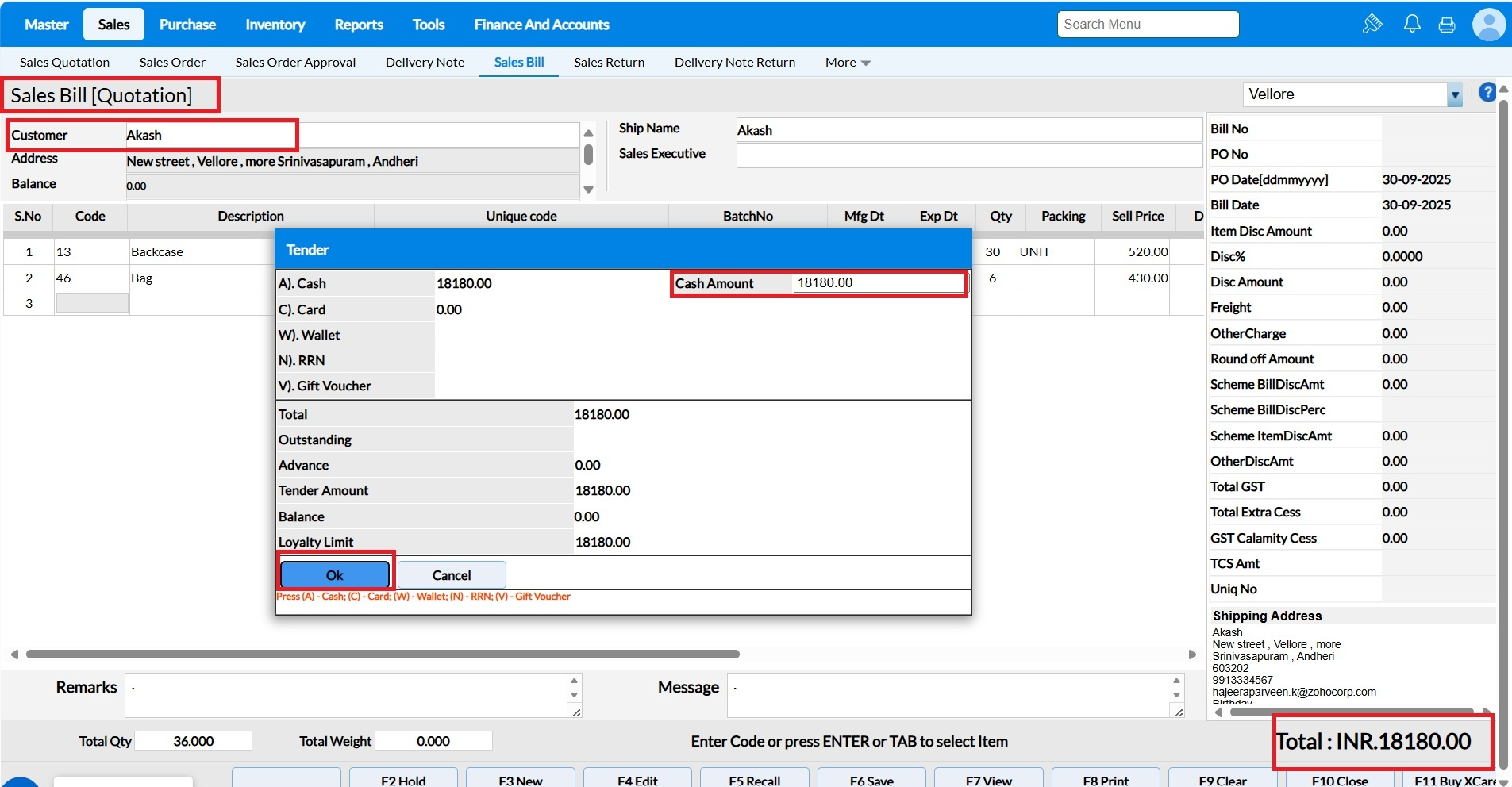Screen dimensions: 1512x787
Task: Open the Purchase menu
Action: [187, 25]
